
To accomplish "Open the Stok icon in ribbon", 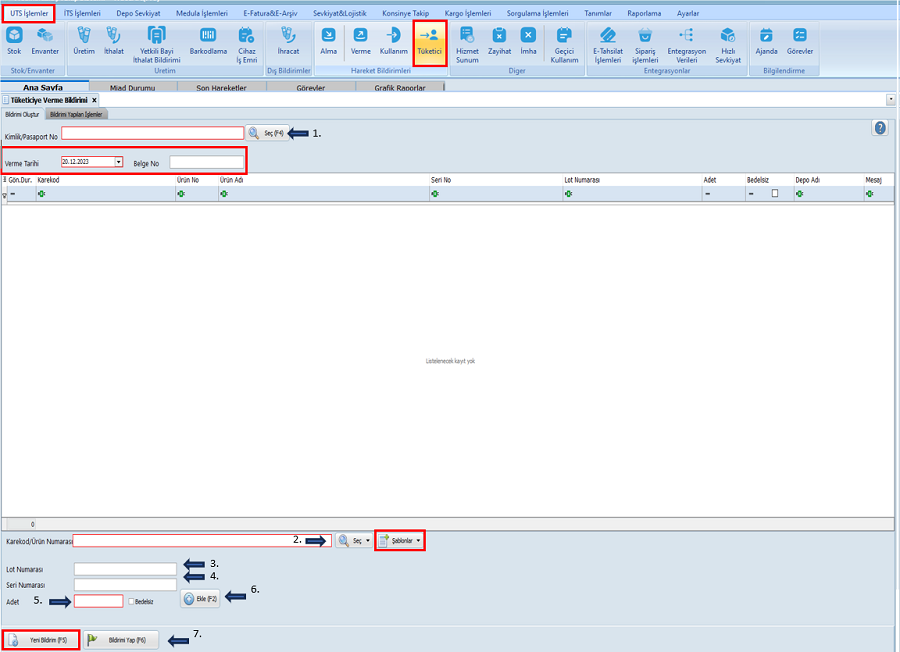I will (x=15, y=40).
